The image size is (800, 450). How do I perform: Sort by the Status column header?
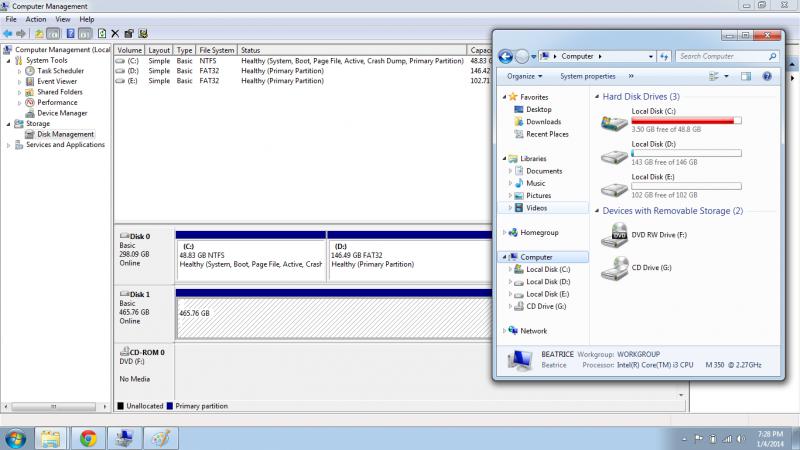point(352,50)
